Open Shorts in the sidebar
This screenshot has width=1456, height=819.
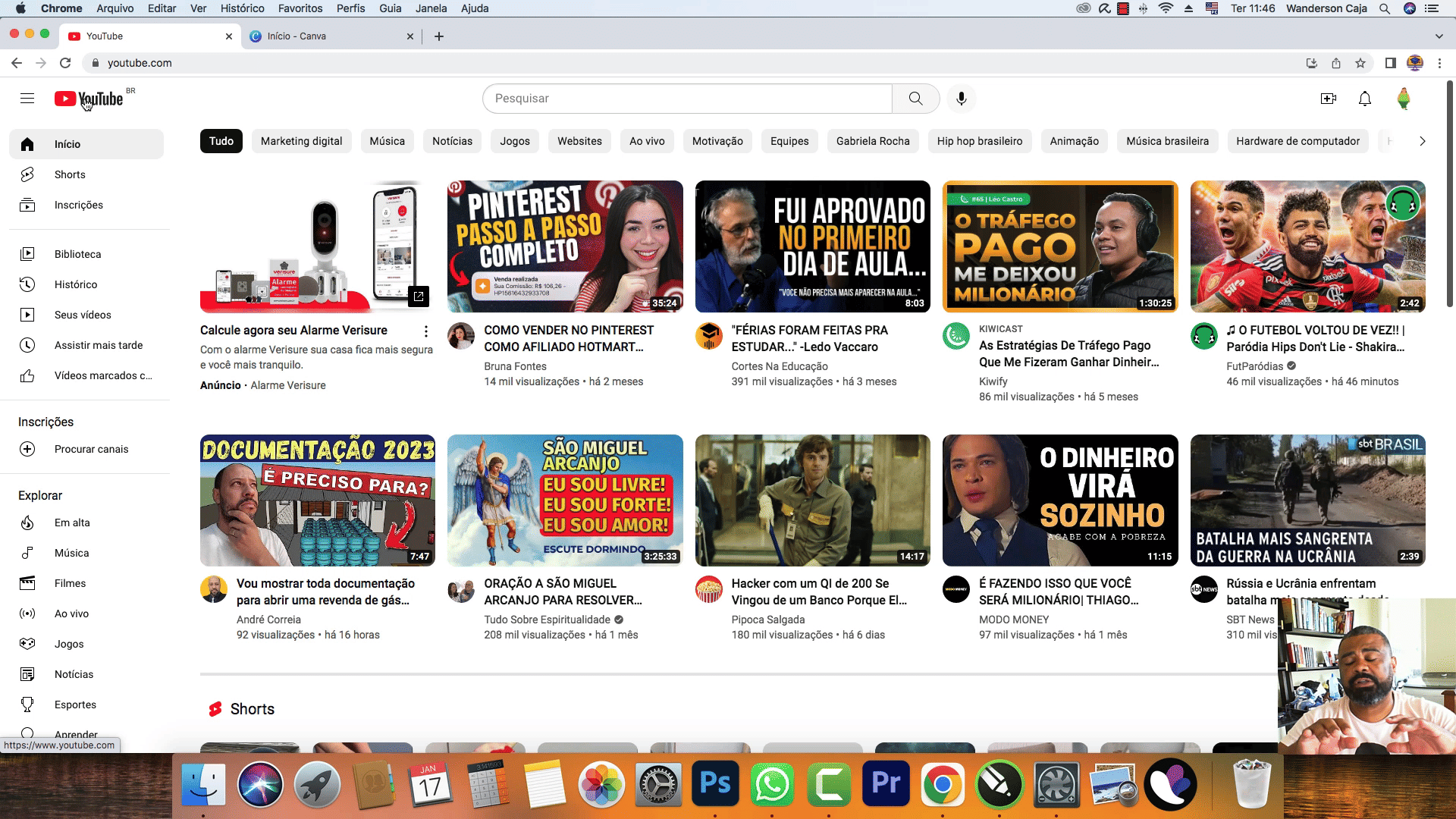tap(70, 174)
